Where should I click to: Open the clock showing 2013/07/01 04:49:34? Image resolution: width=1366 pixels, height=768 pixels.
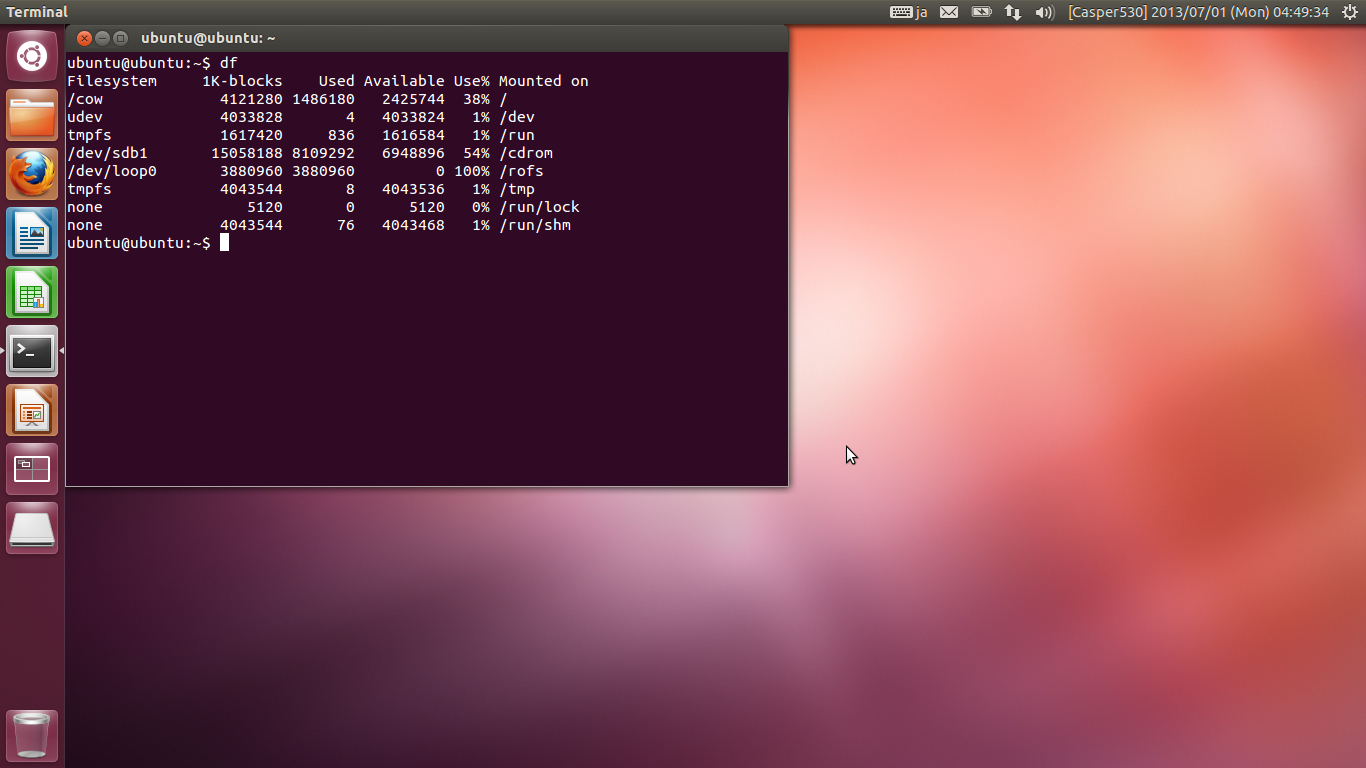coord(1199,12)
